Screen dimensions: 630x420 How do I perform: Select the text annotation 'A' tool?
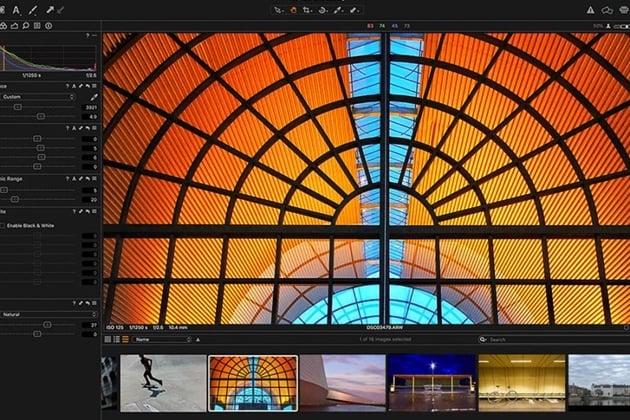[16, 10]
